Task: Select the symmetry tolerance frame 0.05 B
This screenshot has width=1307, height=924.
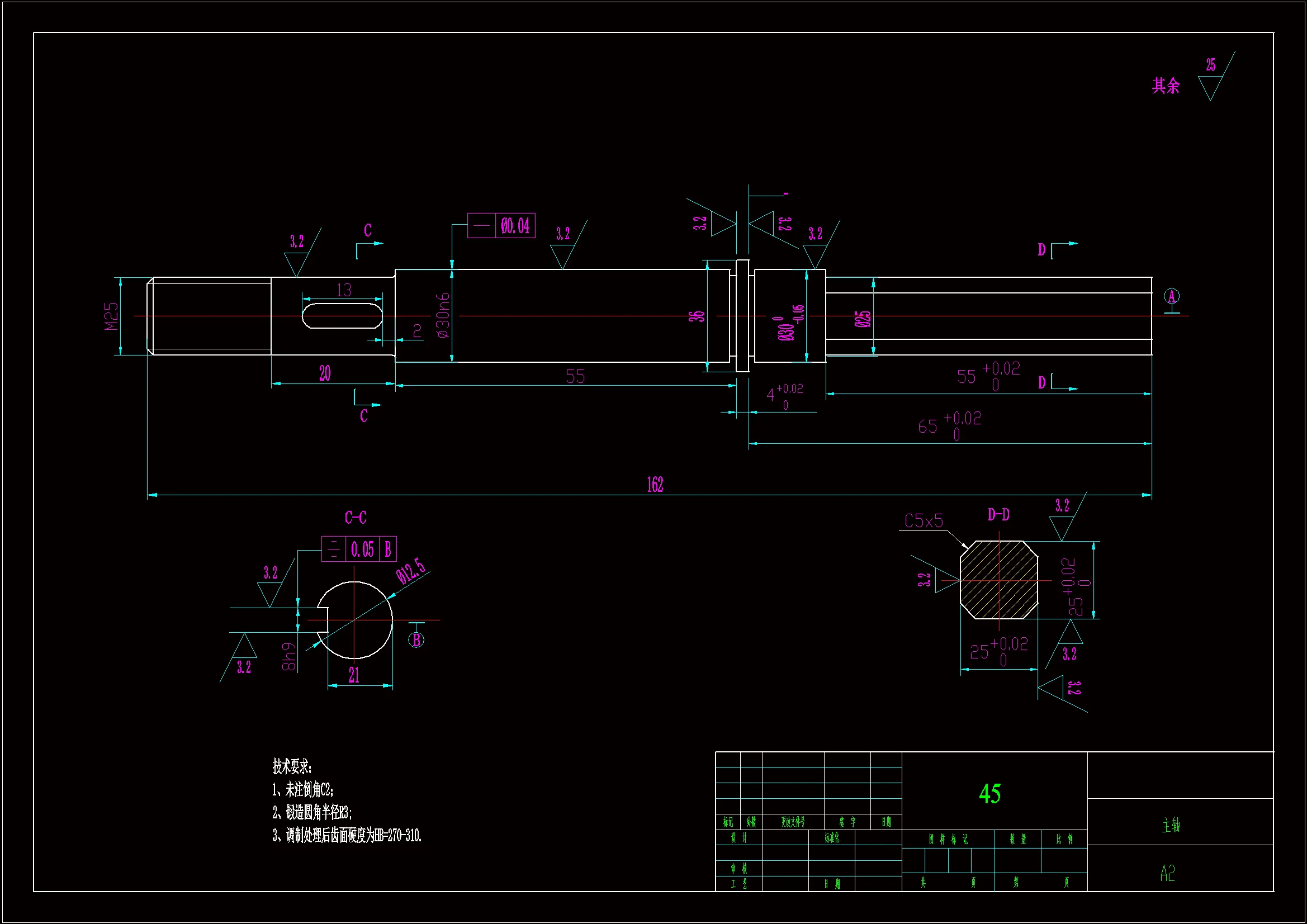Action: click(359, 549)
